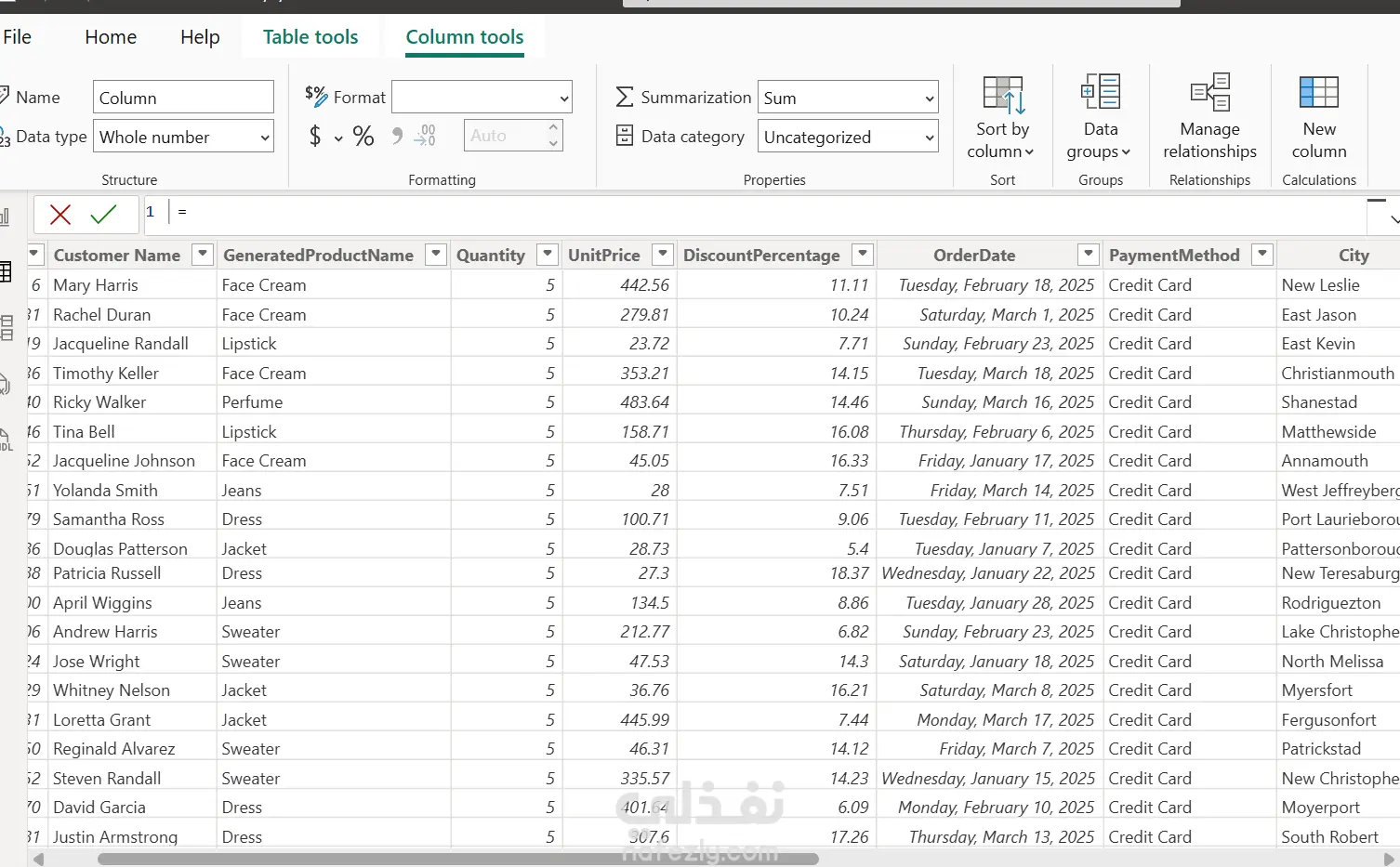Click the Format icon

pyautogui.click(x=316, y=97)
